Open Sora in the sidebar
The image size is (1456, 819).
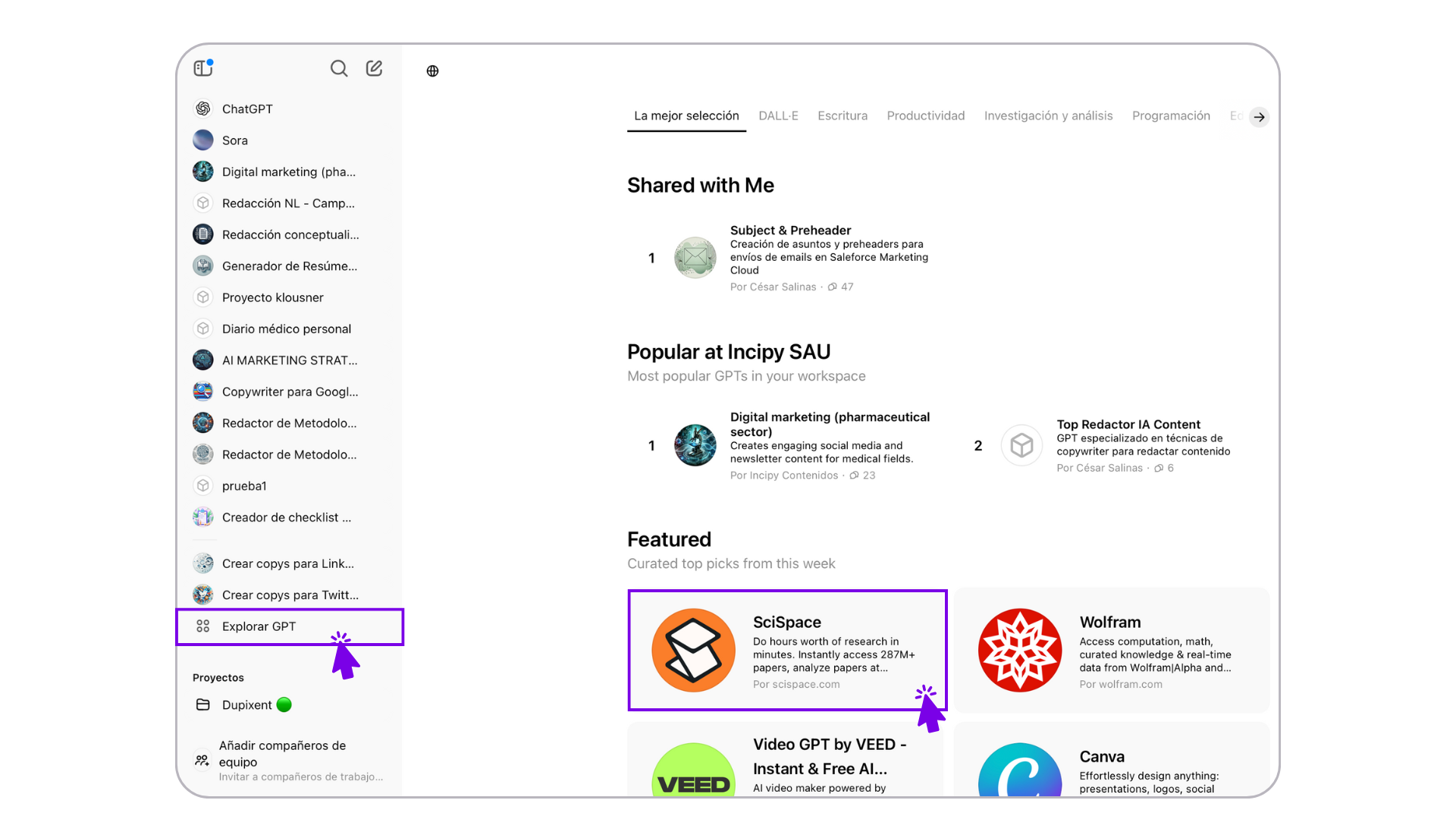pos(289,140)
